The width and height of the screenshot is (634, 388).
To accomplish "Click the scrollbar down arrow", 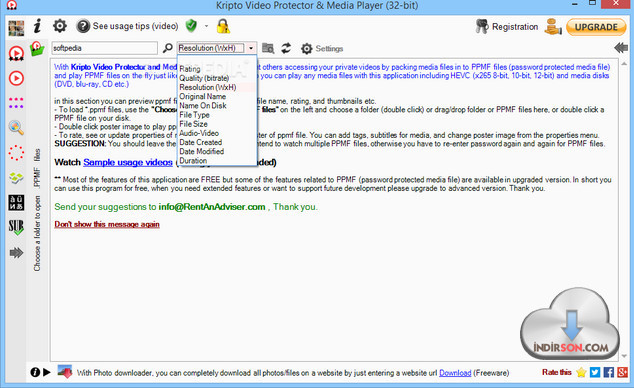I will click(x=623, y=356).
